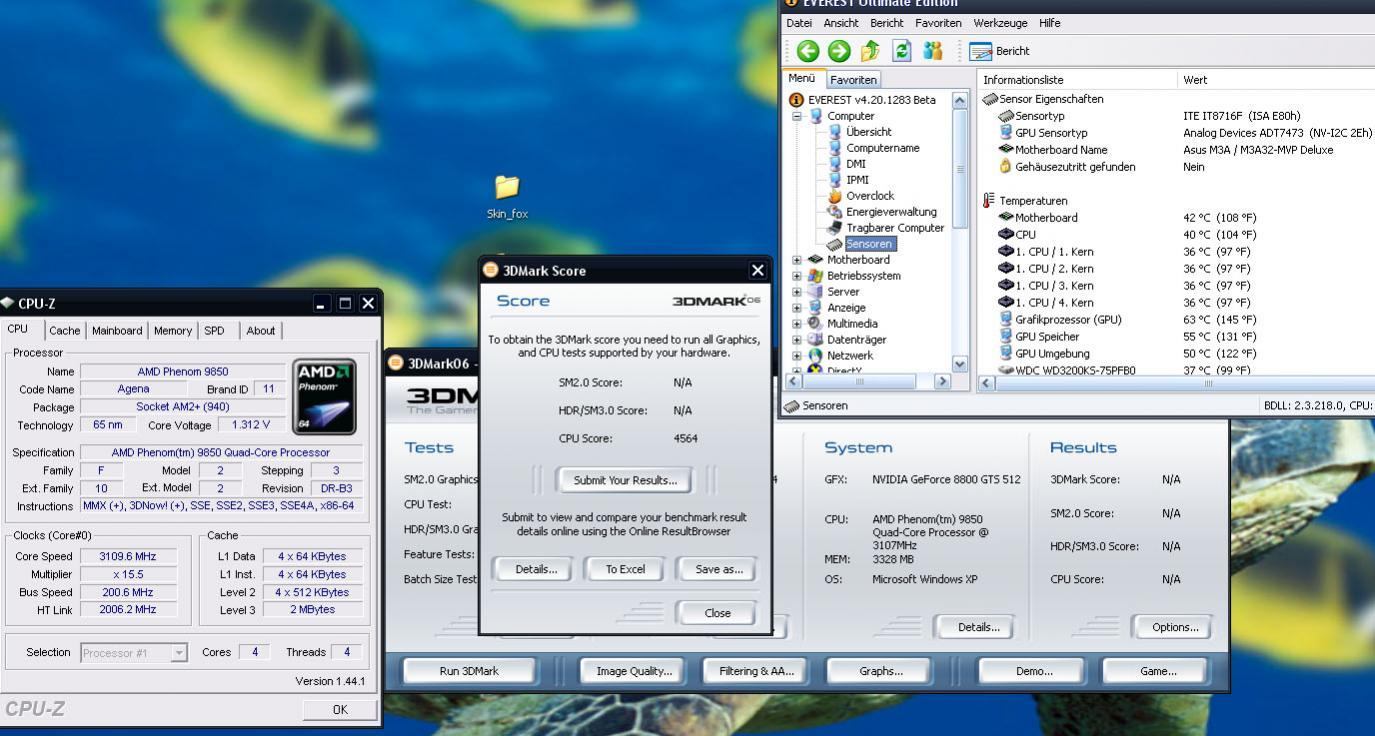Open Filtering & AA settings in 3DMark06
This screenshot has width=1375, height=736.
point(756,671)
